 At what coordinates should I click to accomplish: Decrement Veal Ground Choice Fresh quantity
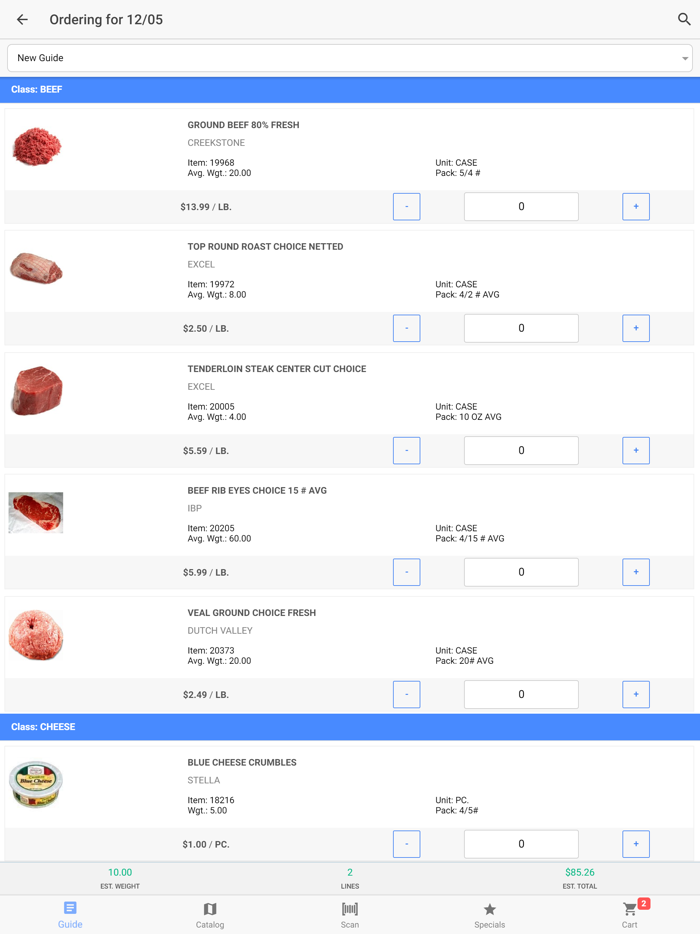406,694
